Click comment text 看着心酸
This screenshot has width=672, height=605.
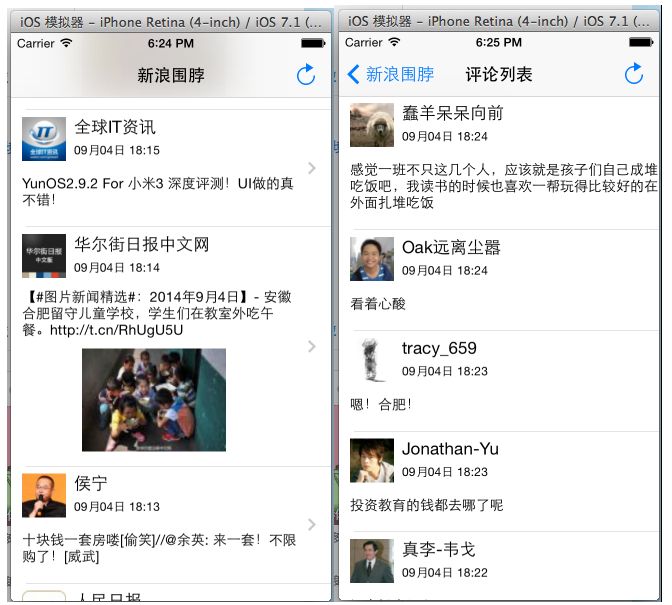click(378, 304)
